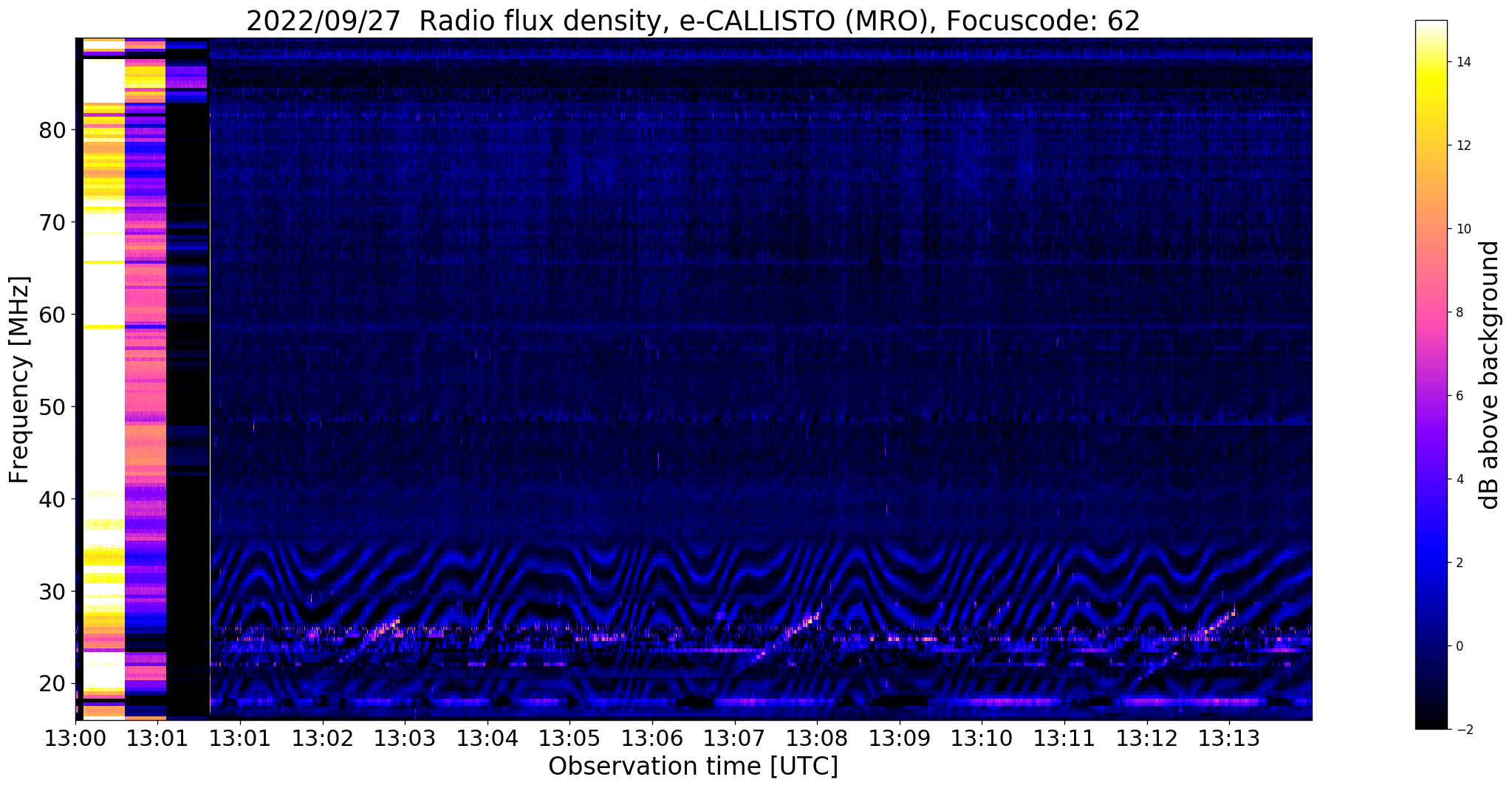Screen dimensions: 1512x788
Task: Select the 'dB above background' colorbar label
Action: tap(1490, 375)
